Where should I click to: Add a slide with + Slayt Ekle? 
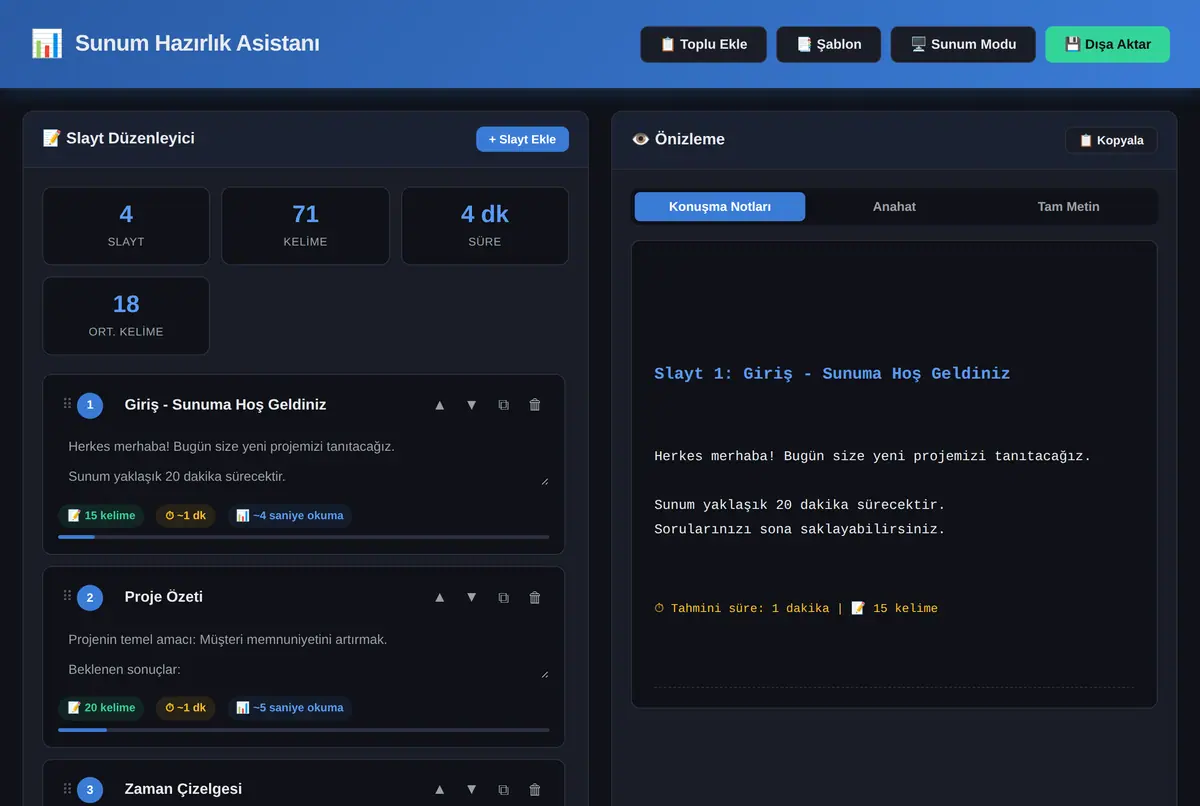pyautogui.click(x=522, y=139)
